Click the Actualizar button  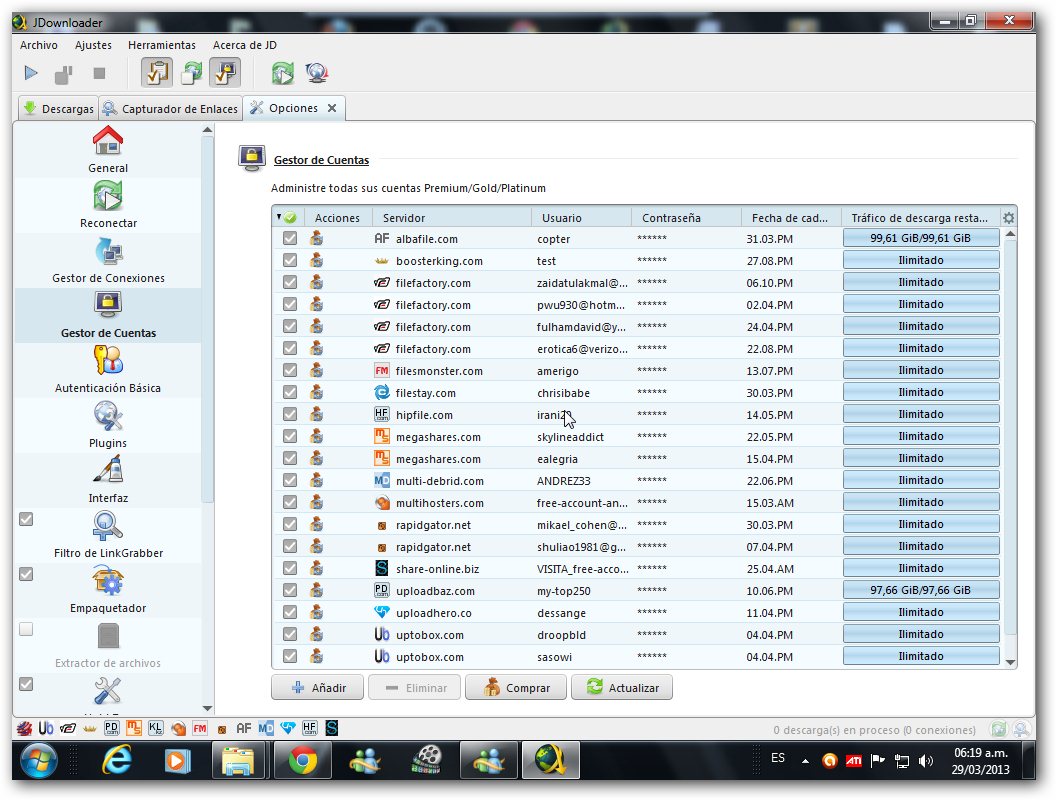coord(622,688)
